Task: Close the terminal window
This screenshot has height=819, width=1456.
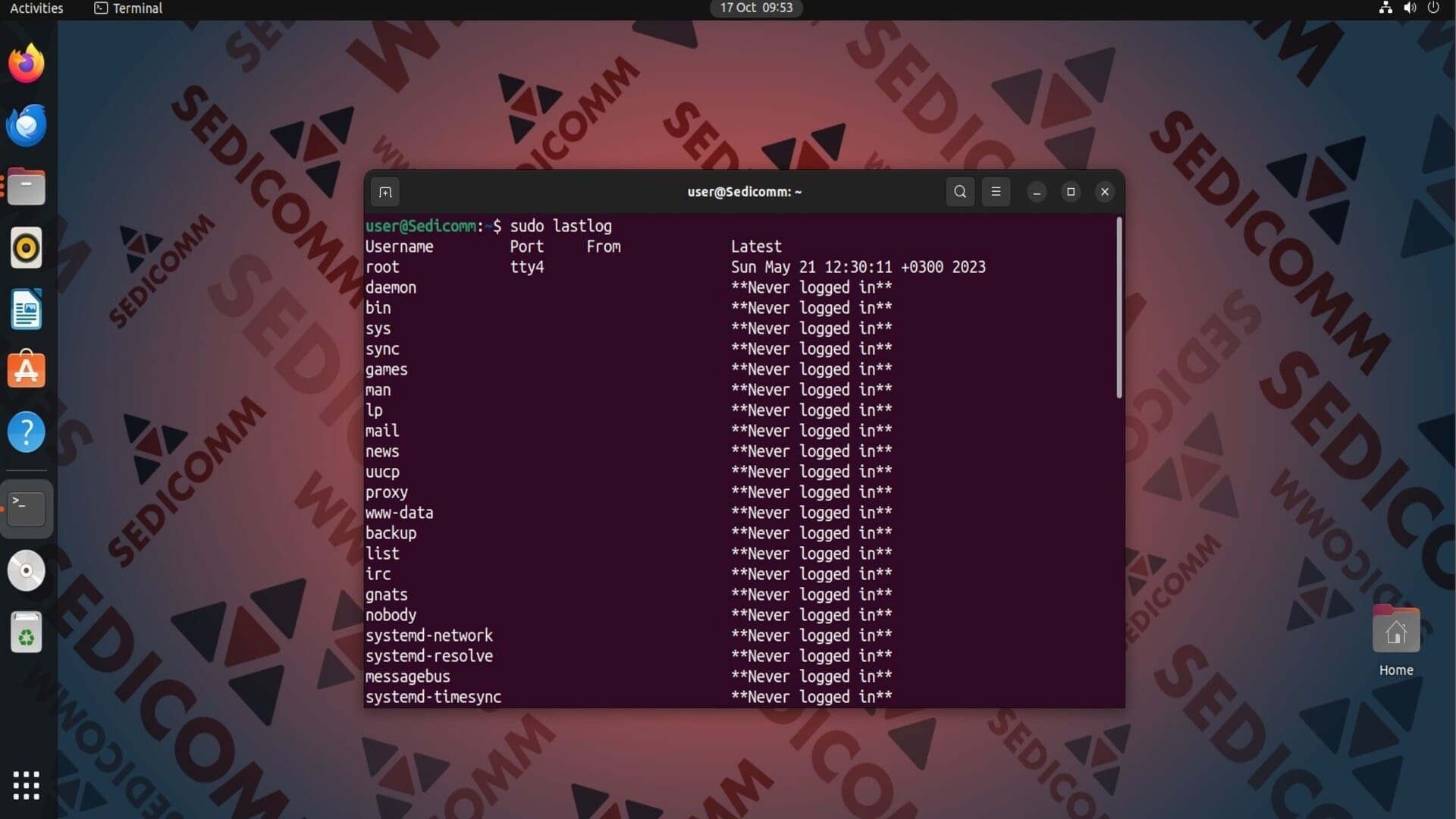Action: (1105, 192)
